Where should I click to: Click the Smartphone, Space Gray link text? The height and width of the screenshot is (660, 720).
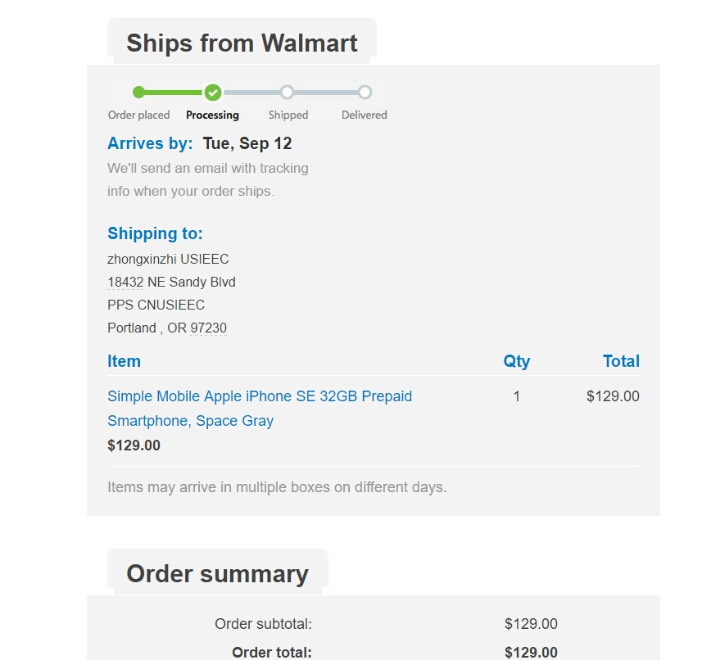(x=191, y=421)
